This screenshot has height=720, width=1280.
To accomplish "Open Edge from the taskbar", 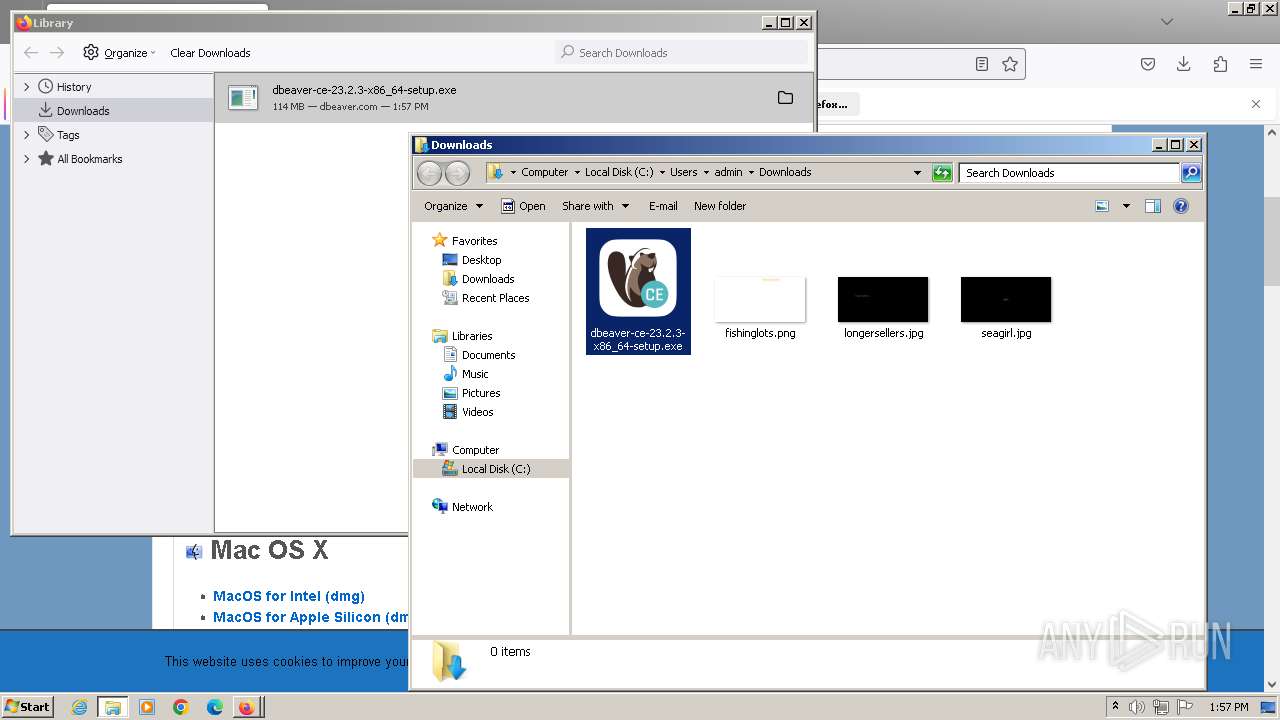I will (x=215, y=707).
